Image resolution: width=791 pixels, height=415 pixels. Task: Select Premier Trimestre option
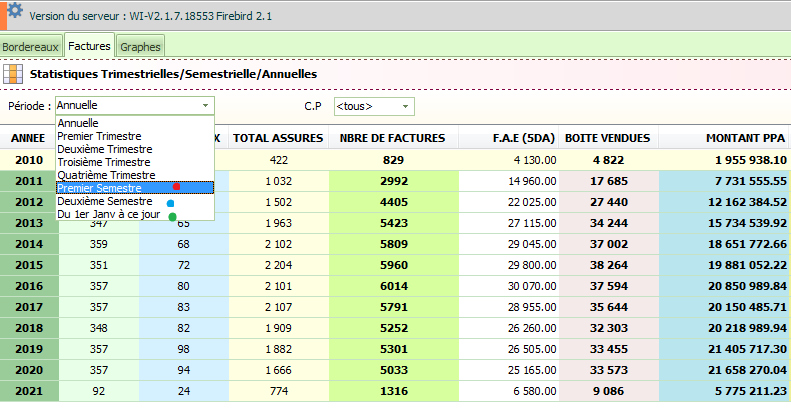[x=99, y=136]
